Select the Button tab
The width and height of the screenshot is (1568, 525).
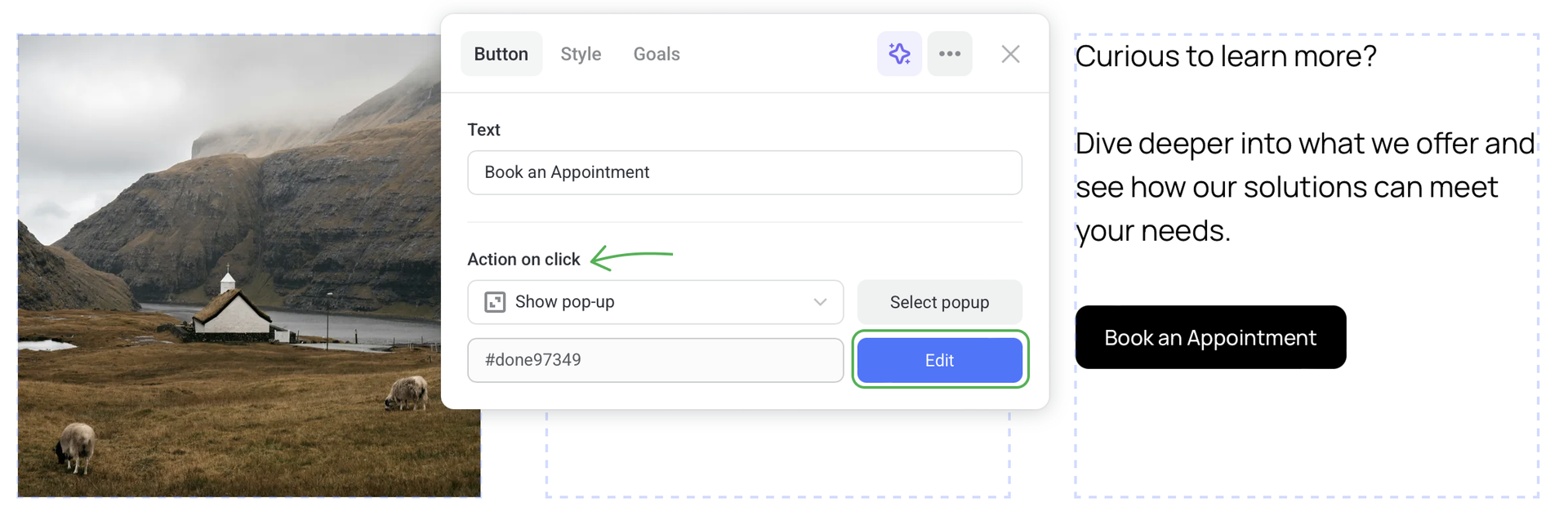(501, 54)
